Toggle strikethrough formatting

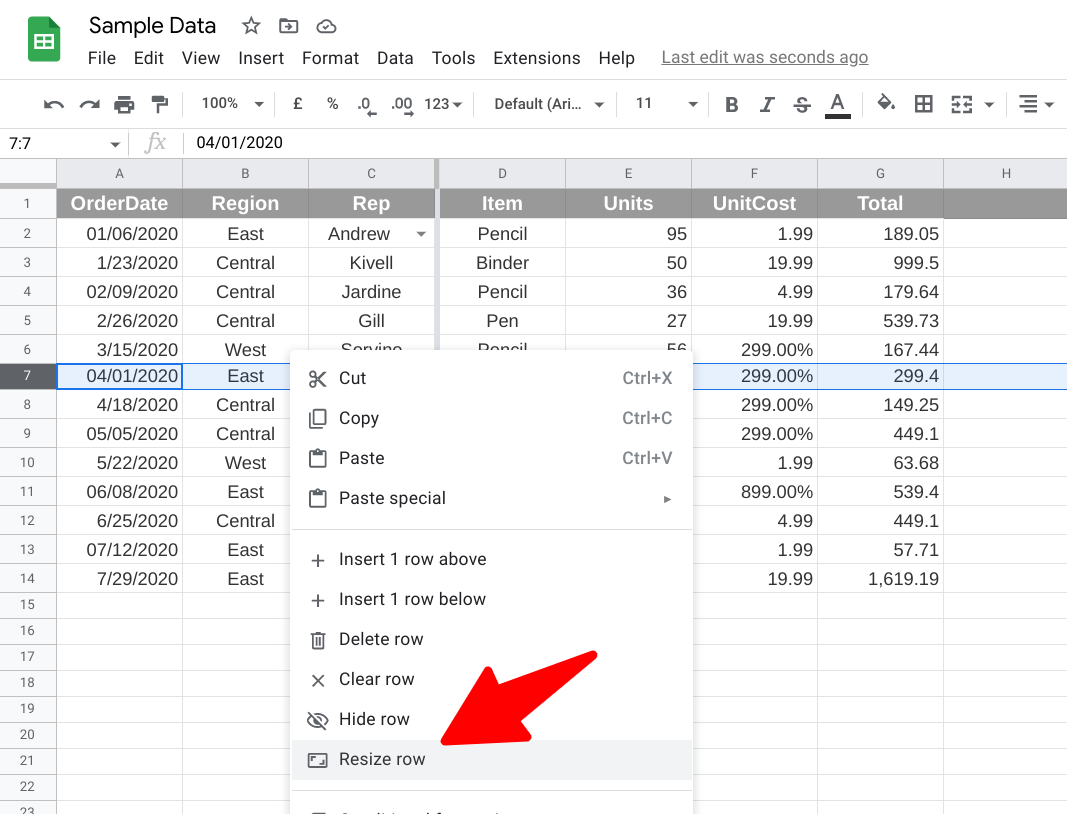click(x=802, y=104)
